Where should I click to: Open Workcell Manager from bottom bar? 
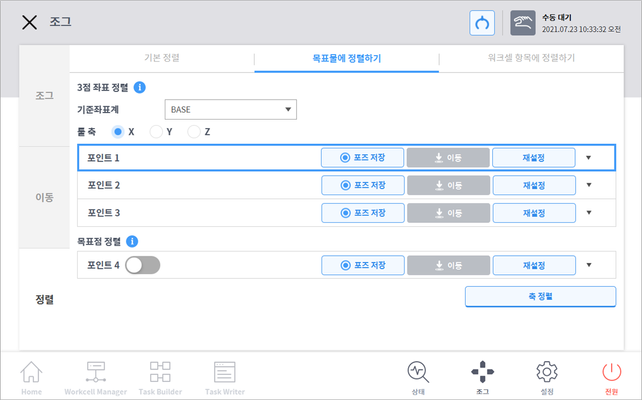coord(96,375)
